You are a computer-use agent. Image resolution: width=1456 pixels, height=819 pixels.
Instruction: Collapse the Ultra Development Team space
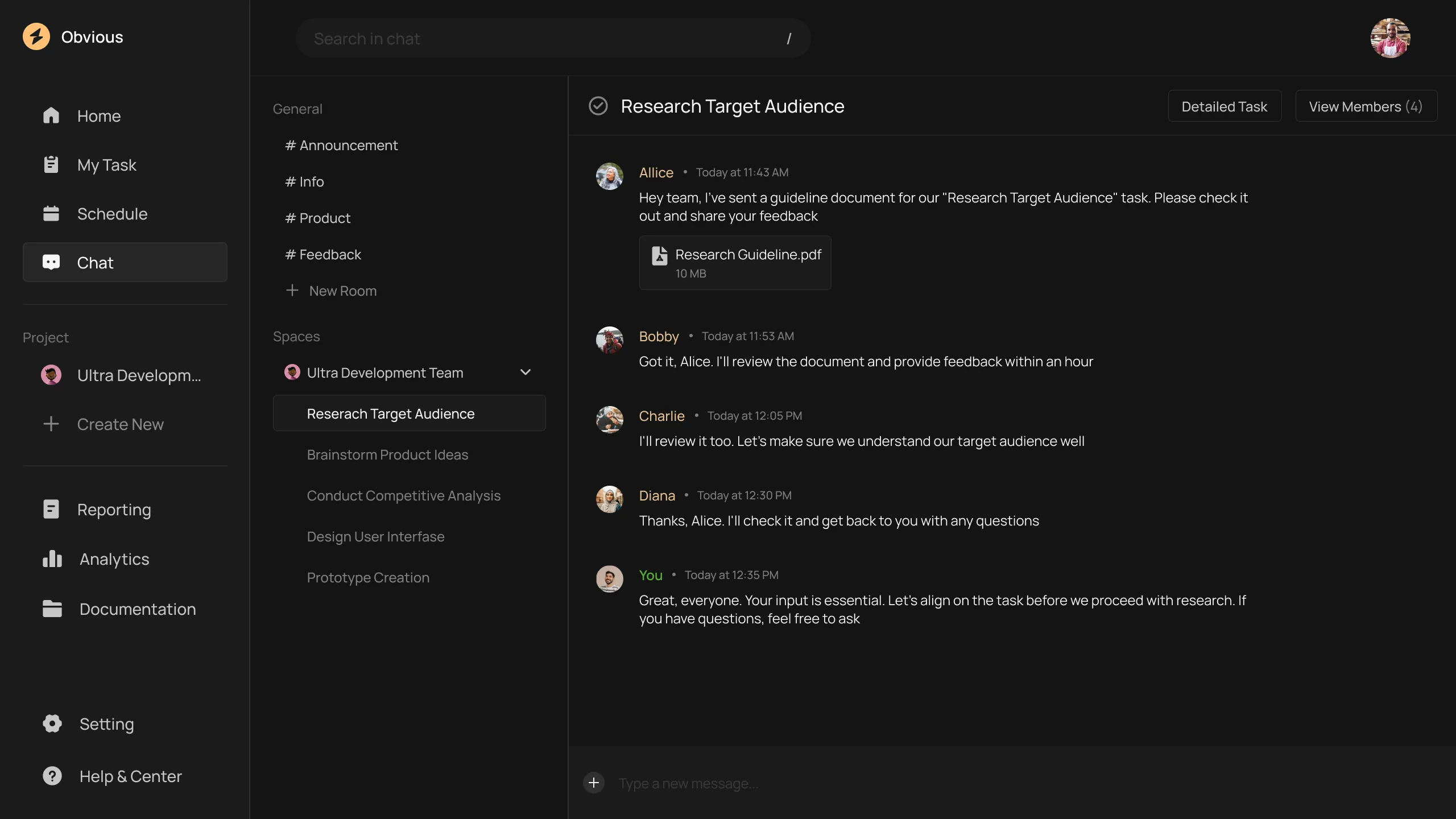[526, 373]
